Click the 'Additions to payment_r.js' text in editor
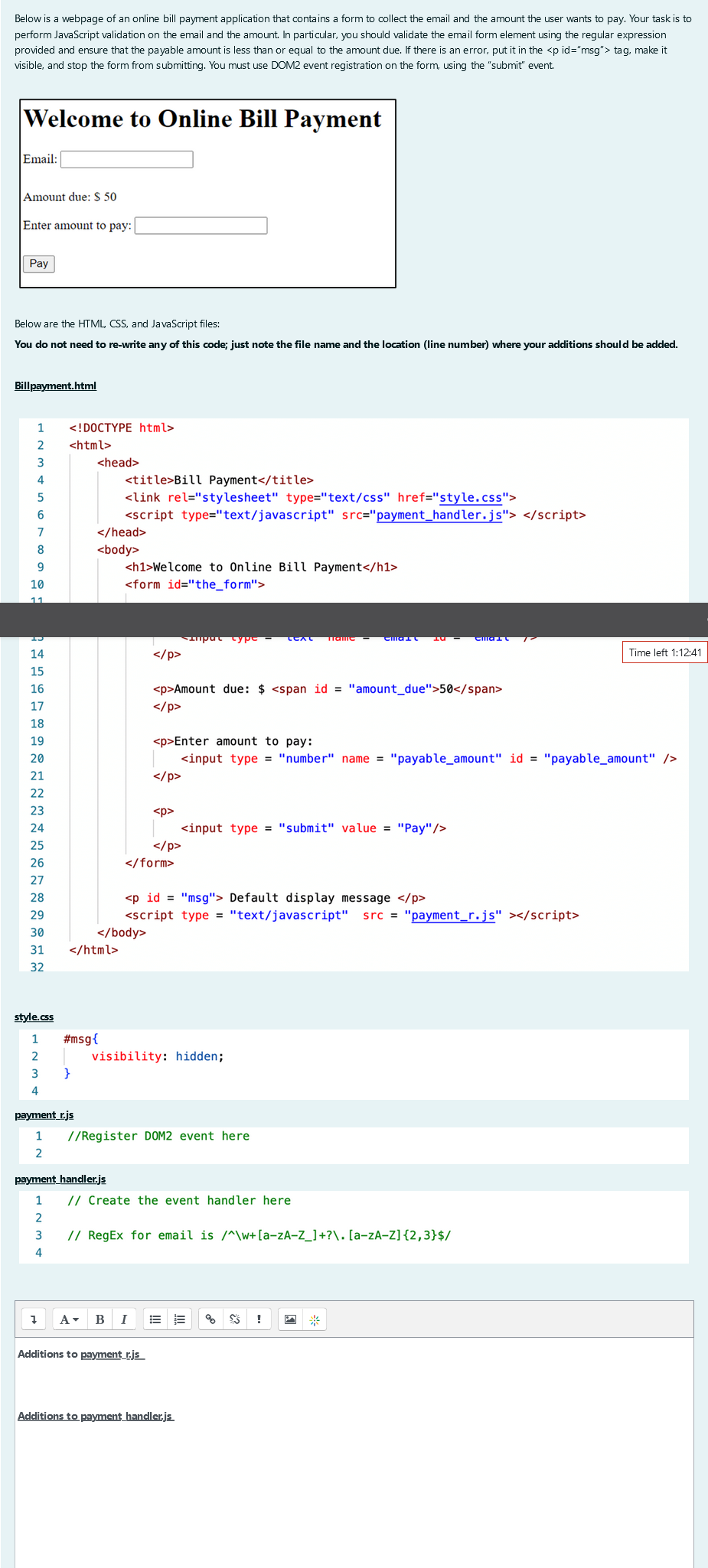 click(81, 1354)
